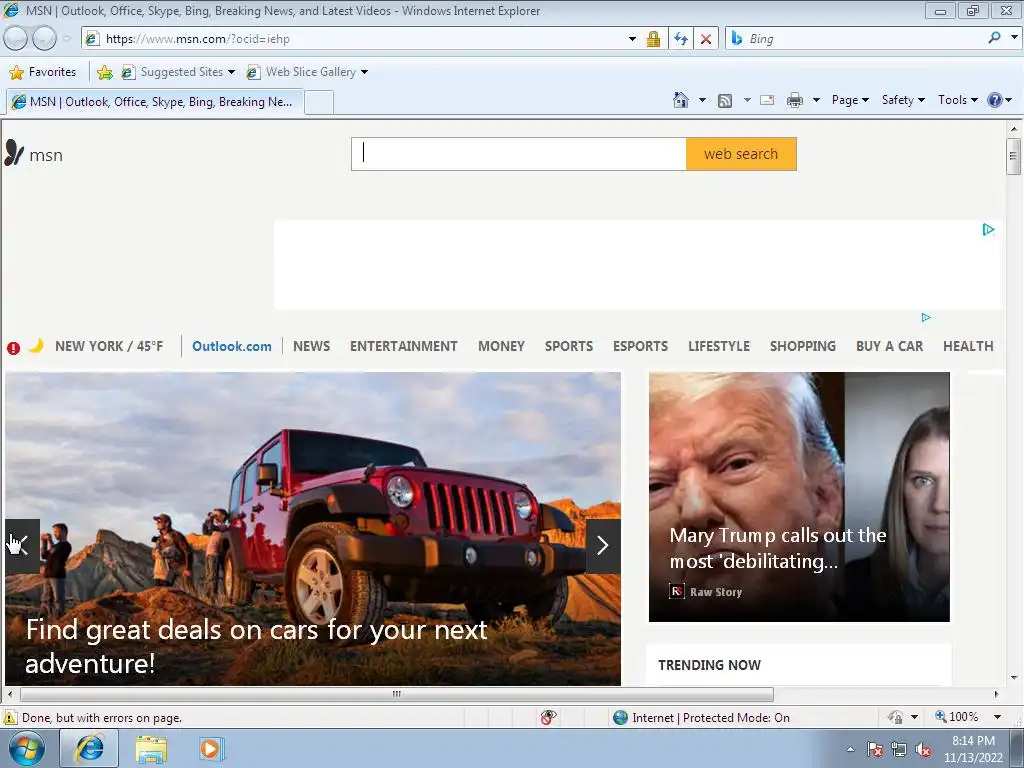The image size is (1024, 768).
Task: Click Add to Favorites Bar icon
Action: tap(104, 72)
